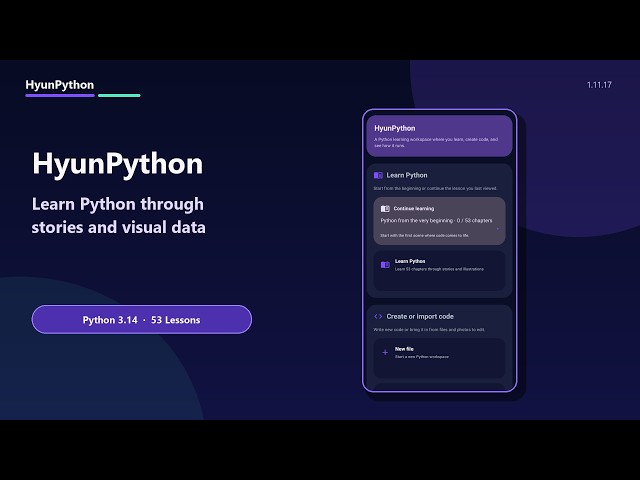This screenshot has width=640, height=480.
Task: Tap the New file card
Action: tap(439, 358)
